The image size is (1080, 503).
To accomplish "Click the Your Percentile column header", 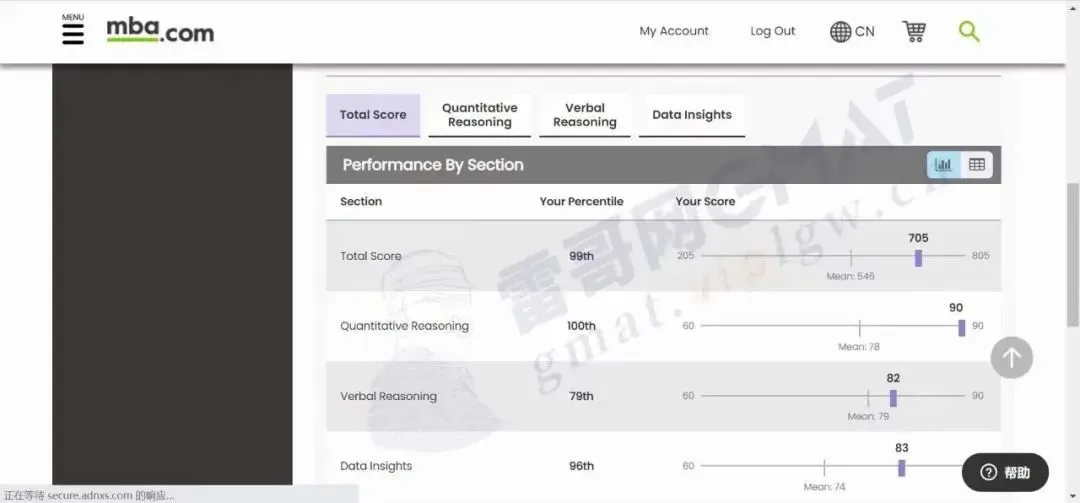I will click(581, 201).
